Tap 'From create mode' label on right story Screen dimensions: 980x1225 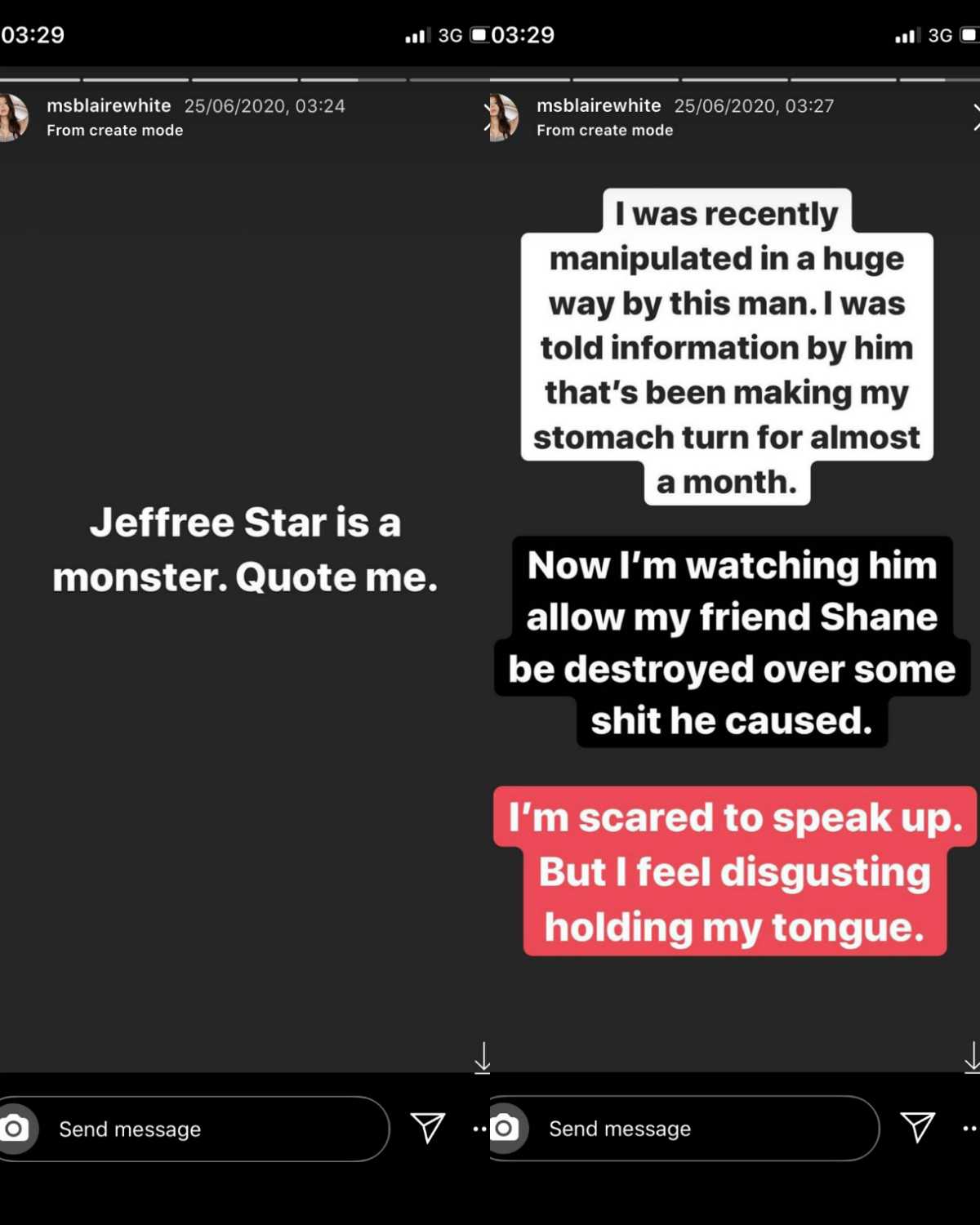(605, 131)
